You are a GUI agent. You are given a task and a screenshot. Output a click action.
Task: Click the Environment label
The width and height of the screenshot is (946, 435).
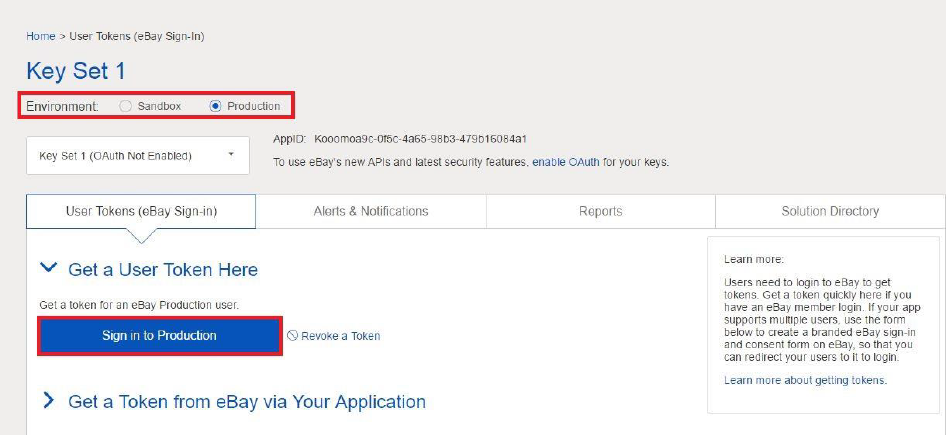pos(63,106)
